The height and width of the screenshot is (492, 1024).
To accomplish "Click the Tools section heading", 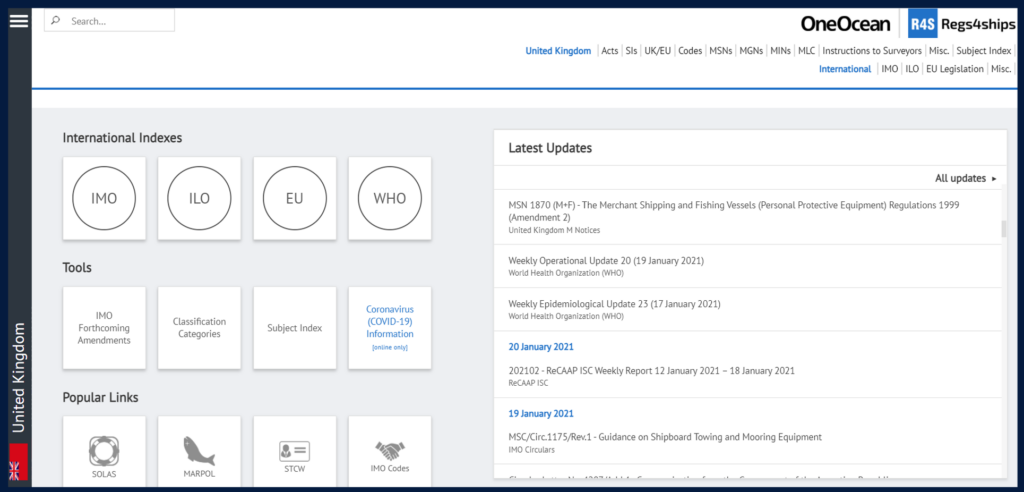I will (77, 267).
